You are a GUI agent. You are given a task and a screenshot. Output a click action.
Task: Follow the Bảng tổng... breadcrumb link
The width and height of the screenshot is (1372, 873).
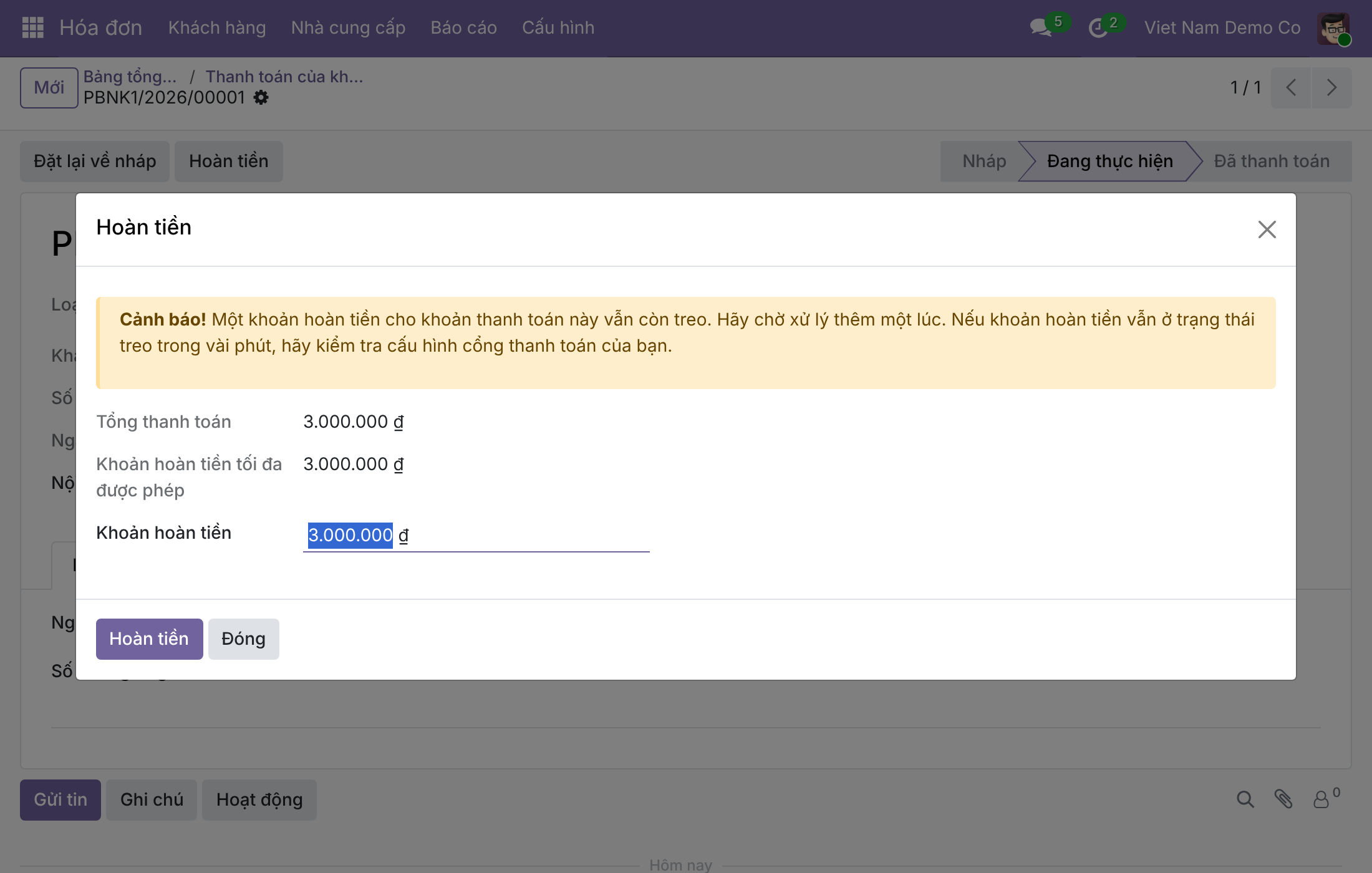point(130,77)
